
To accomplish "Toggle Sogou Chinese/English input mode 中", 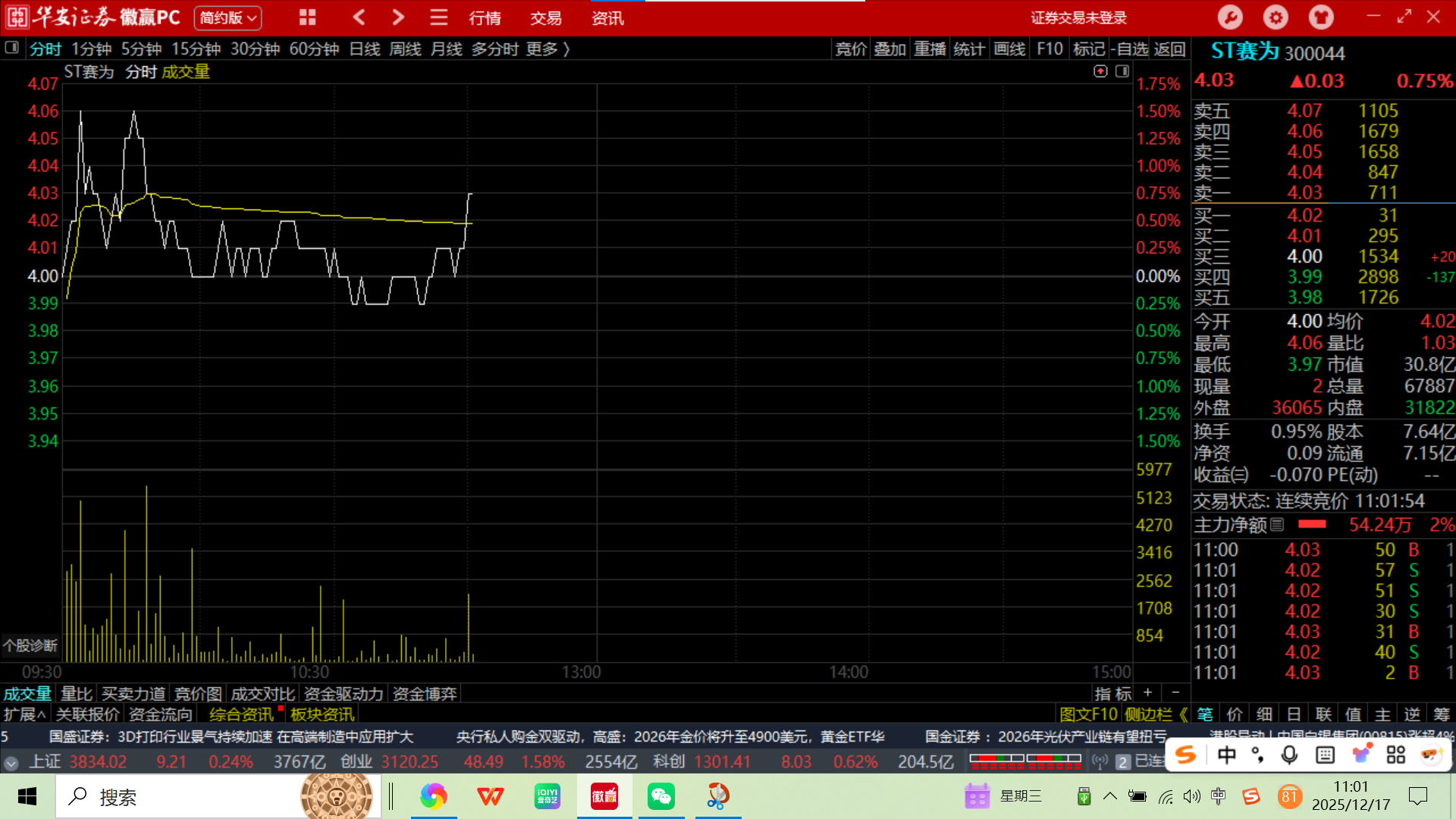I will [x=1226, y=755].
